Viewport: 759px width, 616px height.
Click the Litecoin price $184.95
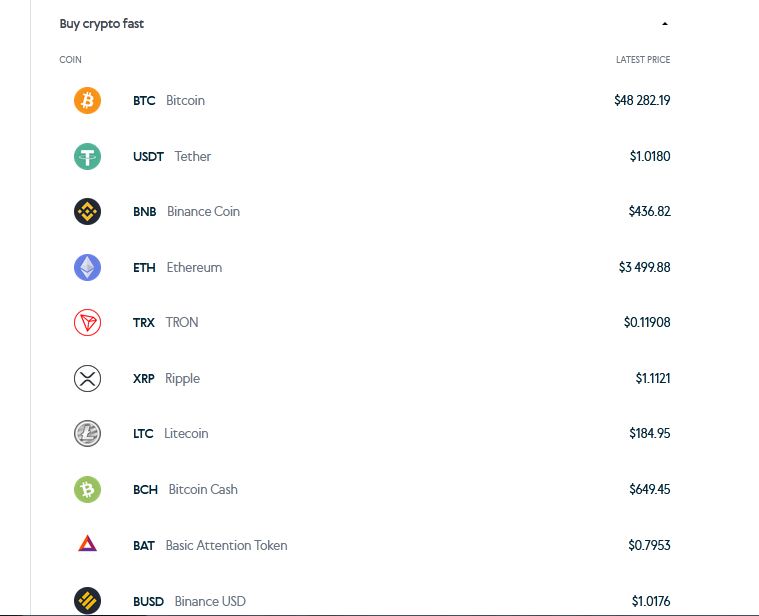[x=649, y=434]
